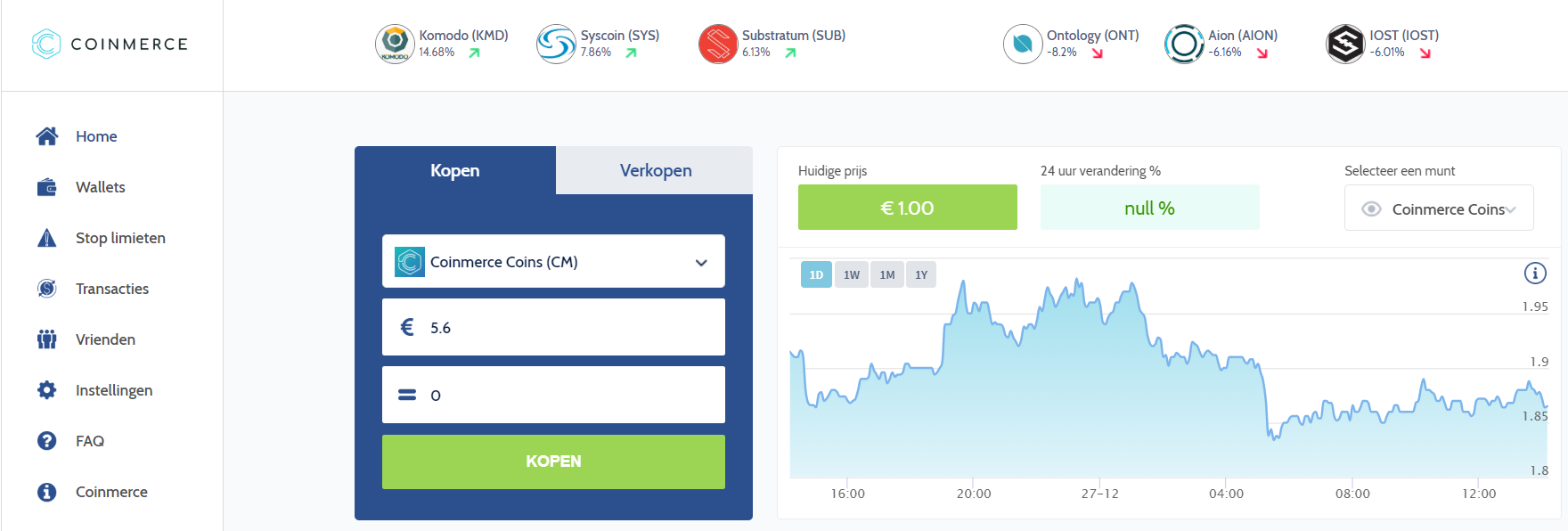
Task: Click the null % change box
Action: [x=1149, y=208]
